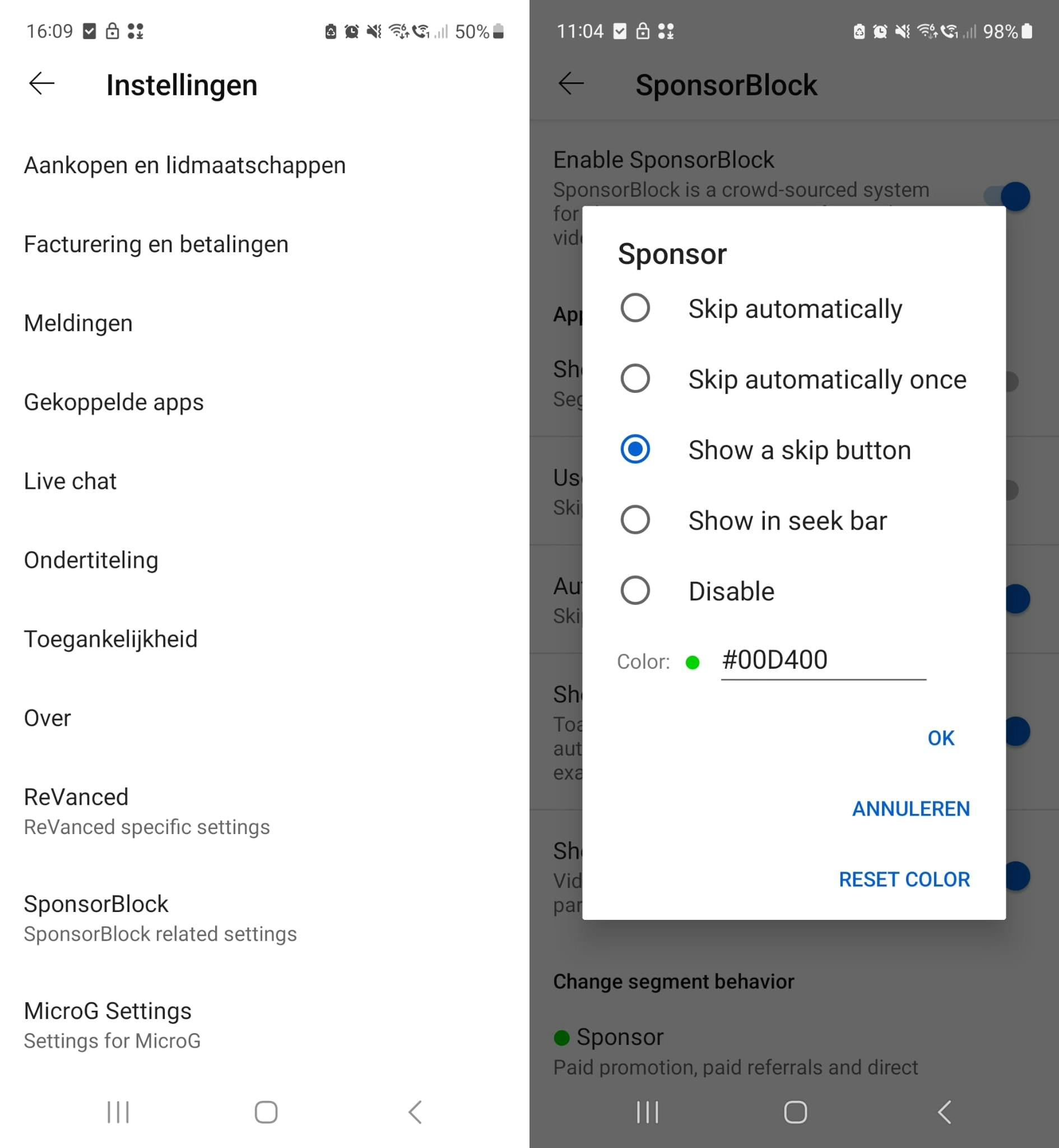The height and width of the screenshot is (1148, 1059).
Task: Select the Show in seek bar option
Action: pyautogui.click(x=635, y=520)
